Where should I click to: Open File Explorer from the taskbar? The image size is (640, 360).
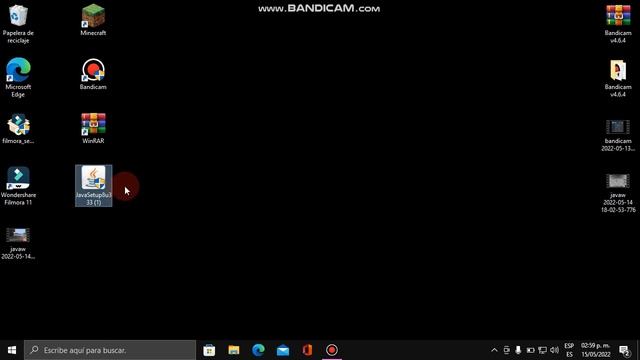[x=233, y=350]
